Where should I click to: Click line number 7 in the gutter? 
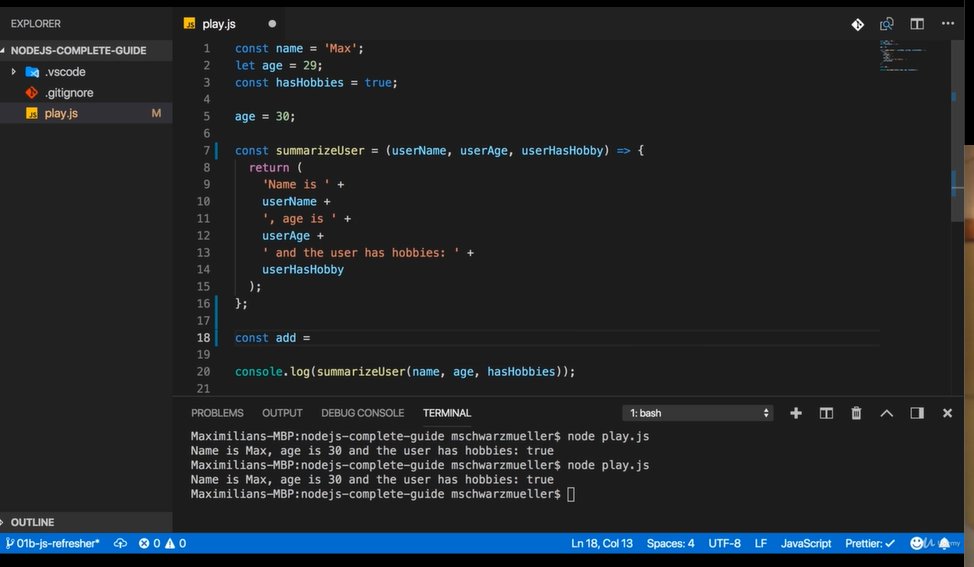(x=206, y=150)
